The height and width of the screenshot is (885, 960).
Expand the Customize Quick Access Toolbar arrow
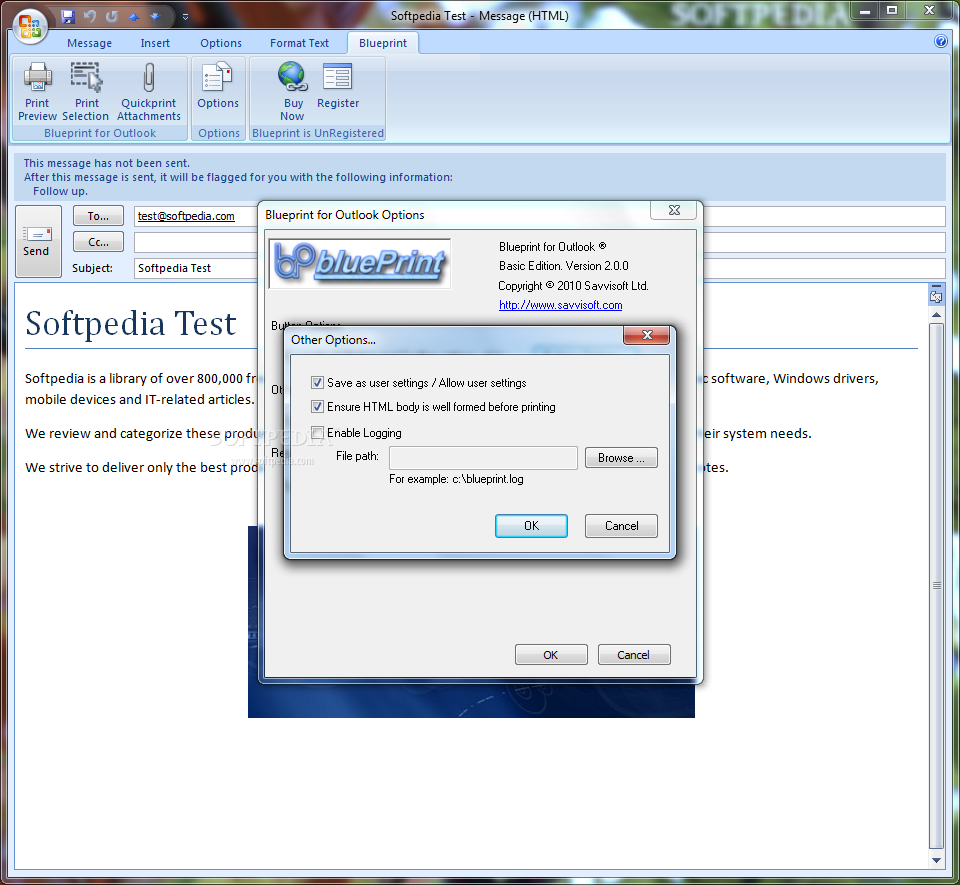(186, 17)
